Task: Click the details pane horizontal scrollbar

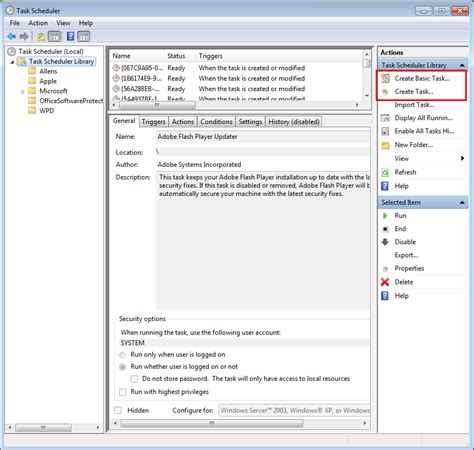Action: pyautogui.click(x=212, y=423)
